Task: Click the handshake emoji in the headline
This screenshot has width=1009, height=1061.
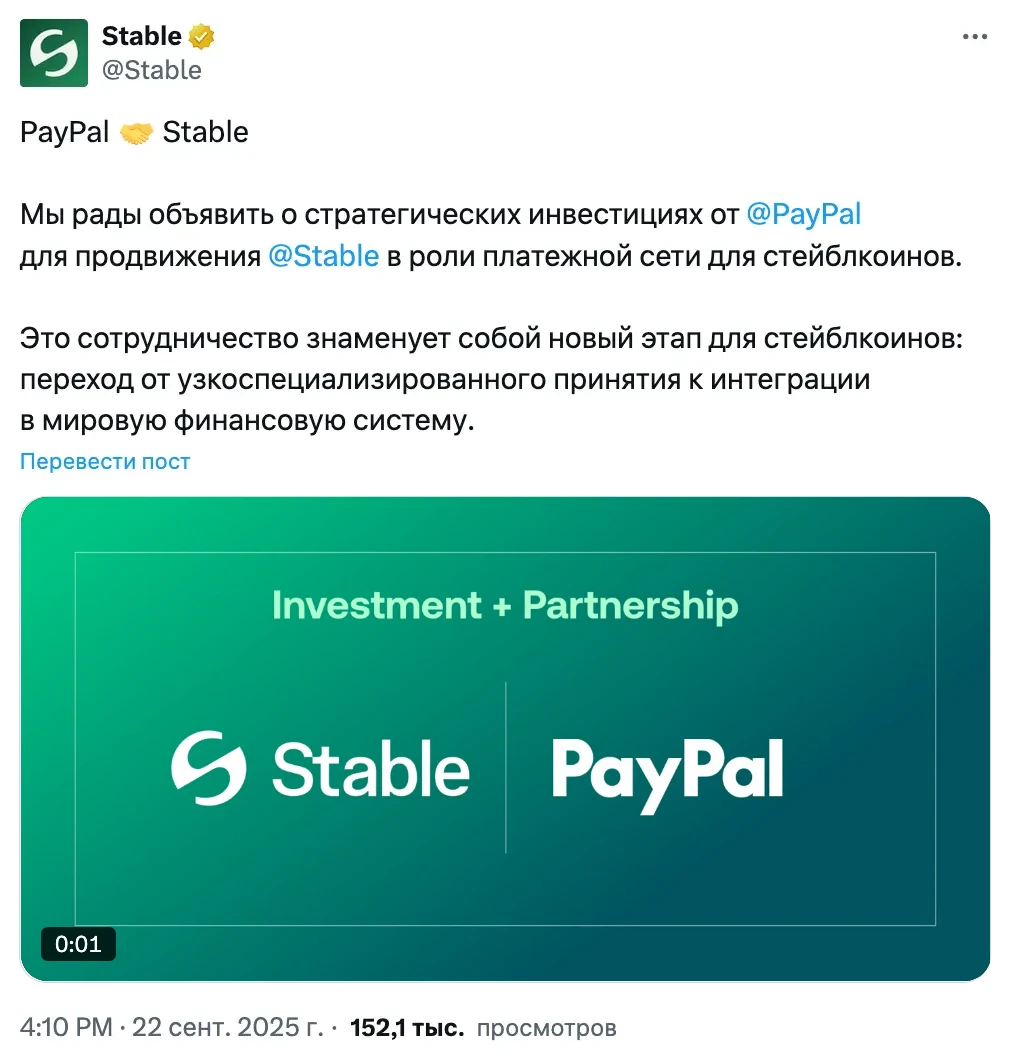Action: (136, 133)
